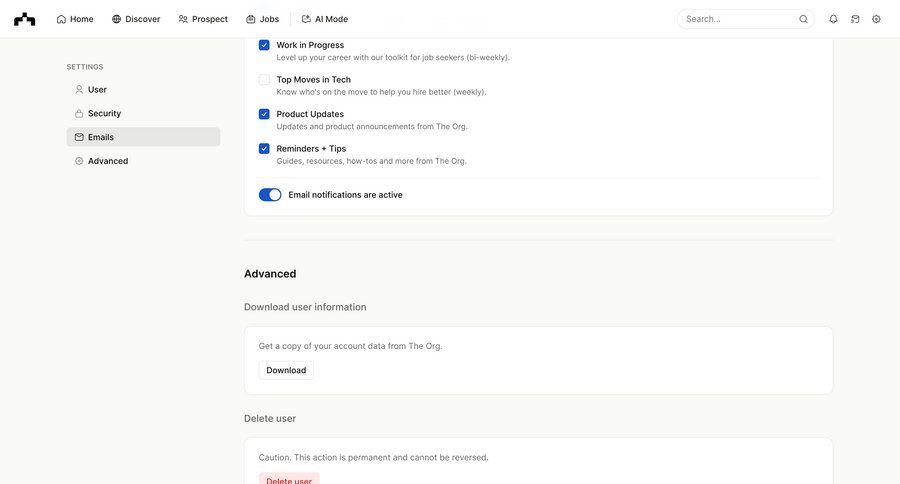Click 'Email notifications are active' label
Viewport: 900px width, 484px height.
pos(346,195)
